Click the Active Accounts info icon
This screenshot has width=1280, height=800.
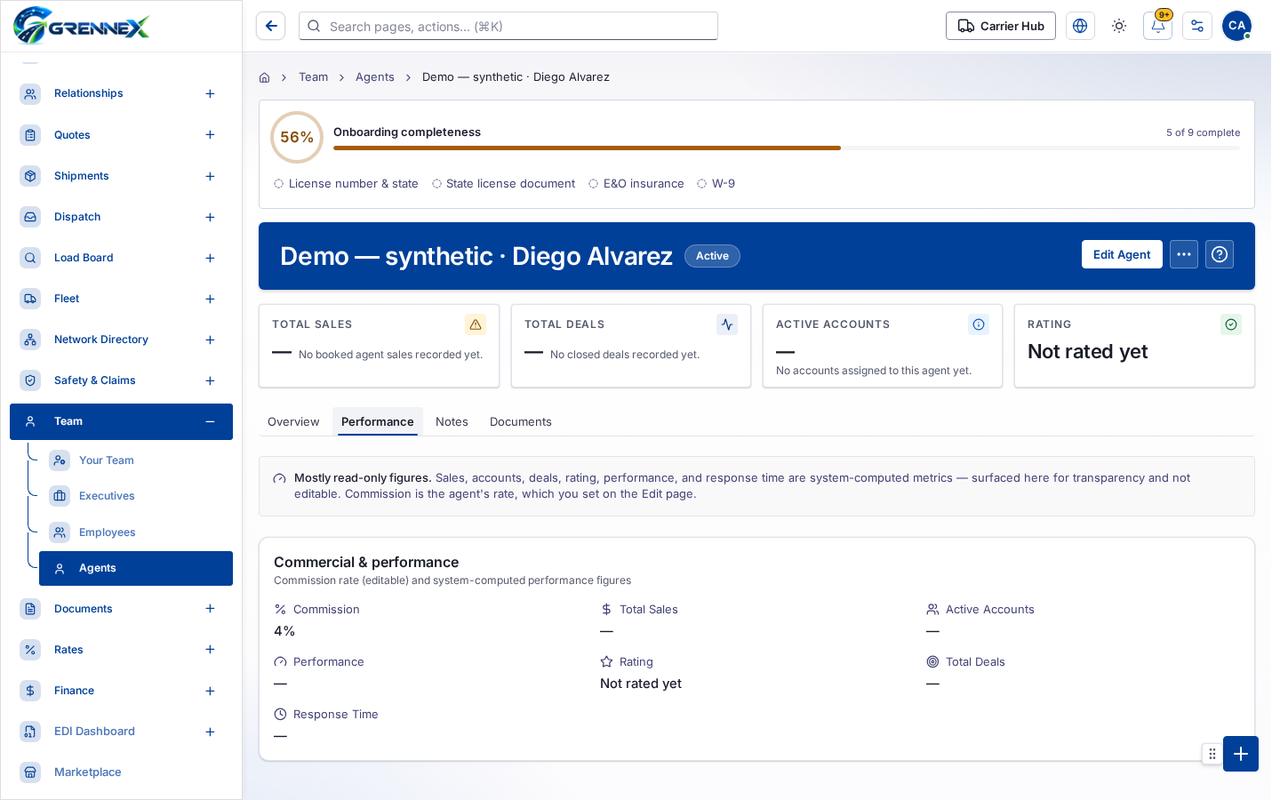click(x=979, y=324)
